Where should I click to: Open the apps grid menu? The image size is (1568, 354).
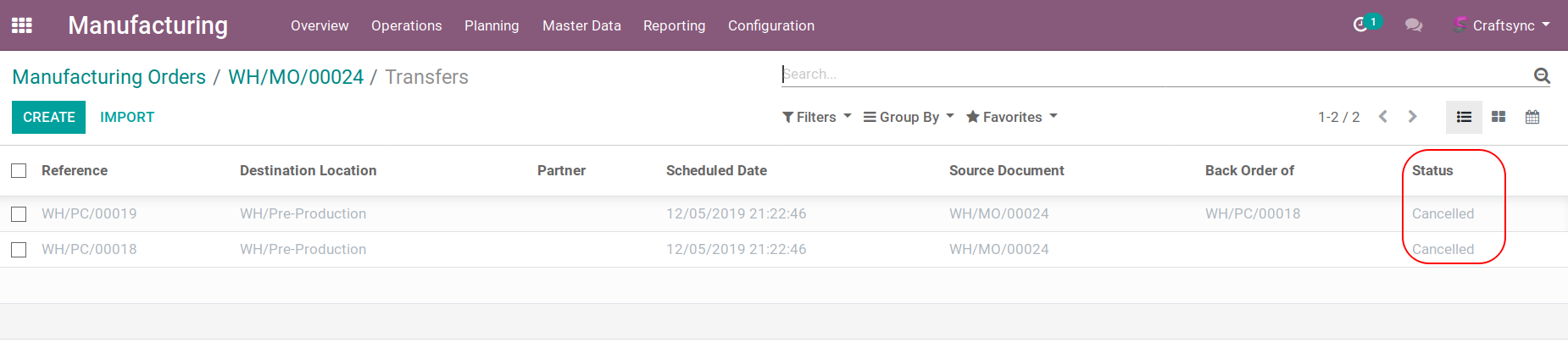[x=22, y=25]
